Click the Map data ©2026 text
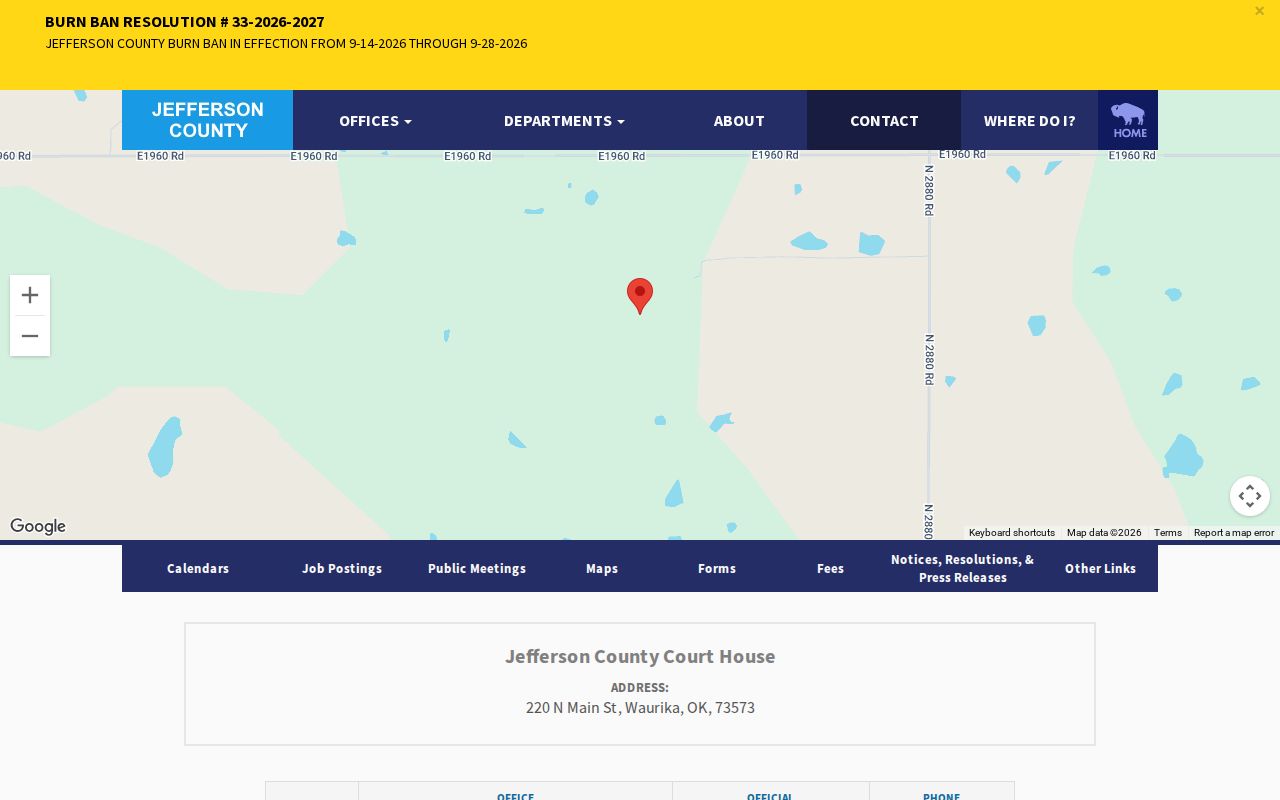The width and height of the screenshot is (1280, 800). pos(1104,533)
